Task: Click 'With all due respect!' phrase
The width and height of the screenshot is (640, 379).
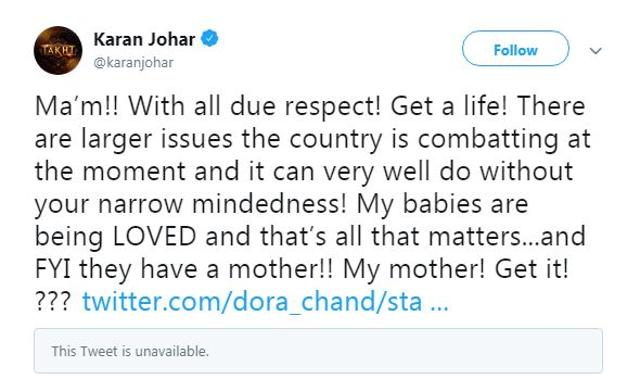Action: [254, 107]
